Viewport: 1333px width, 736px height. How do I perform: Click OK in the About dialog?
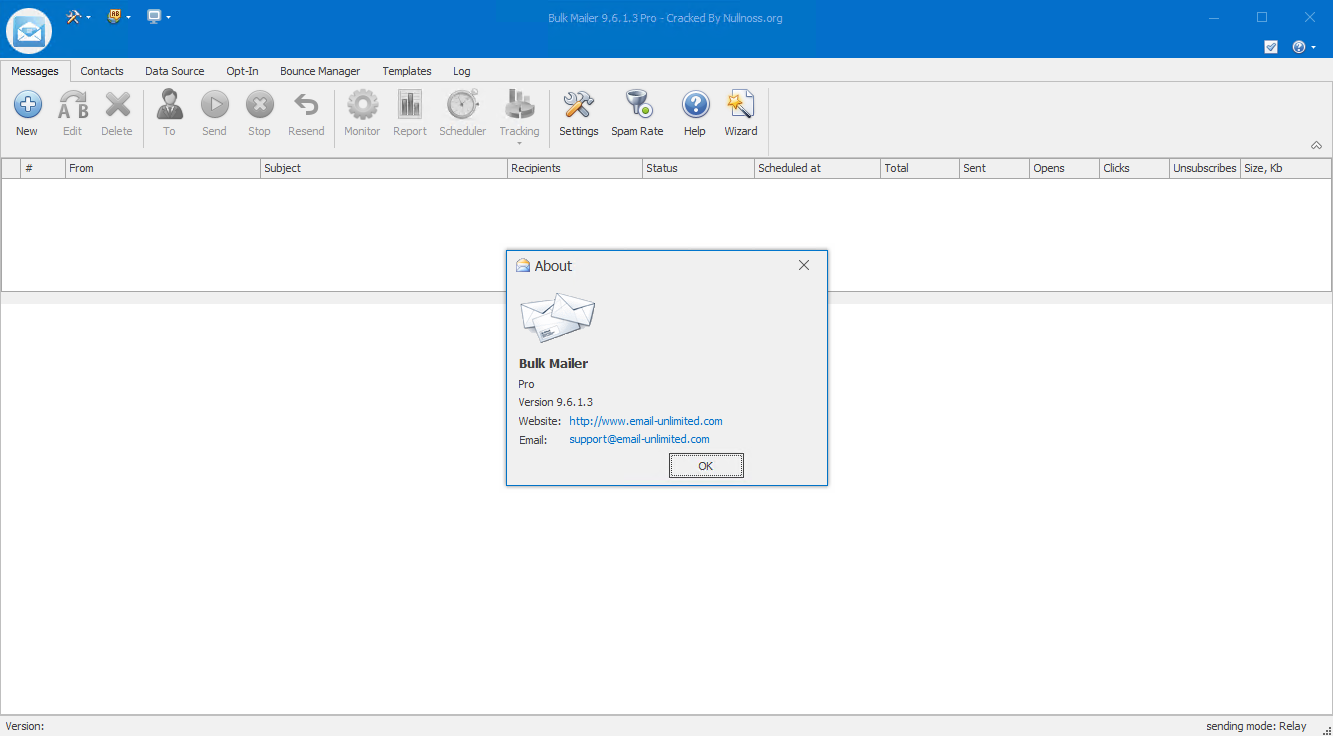point(706,466)
